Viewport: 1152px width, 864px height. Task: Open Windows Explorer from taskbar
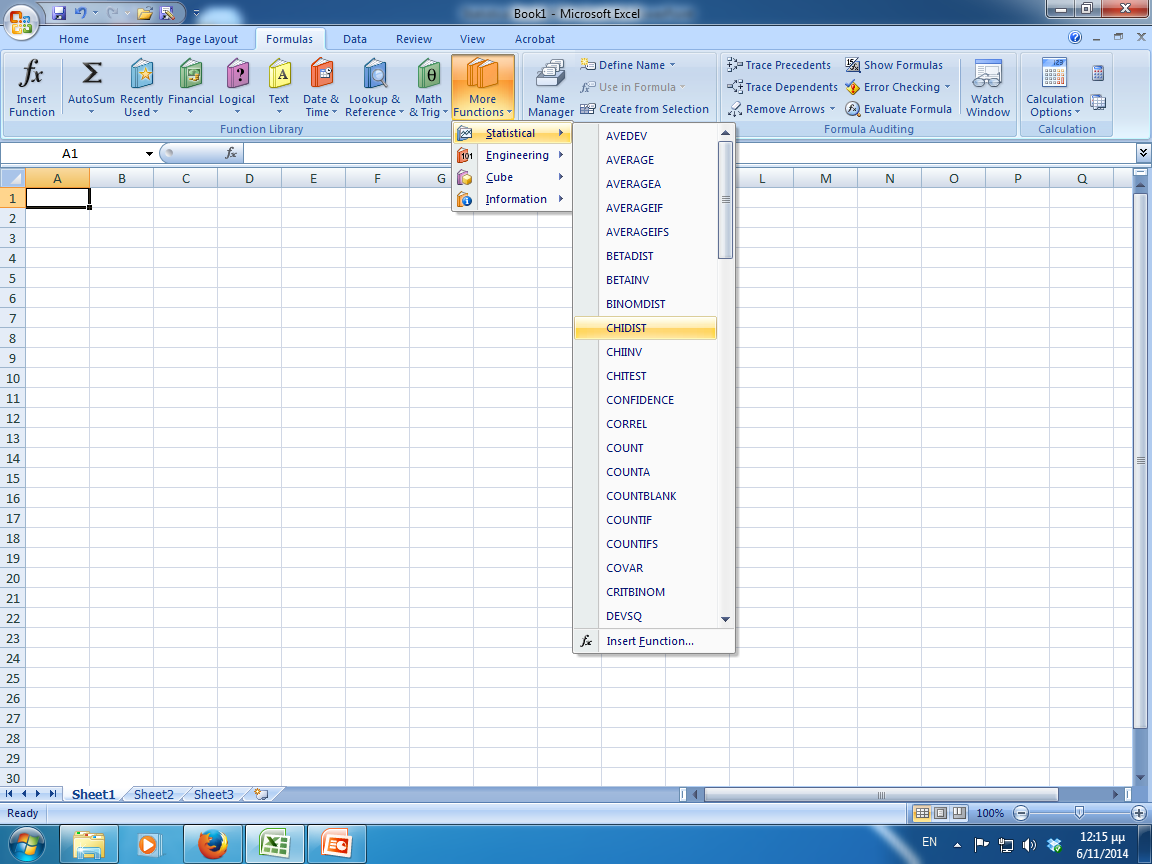point(88,845)
